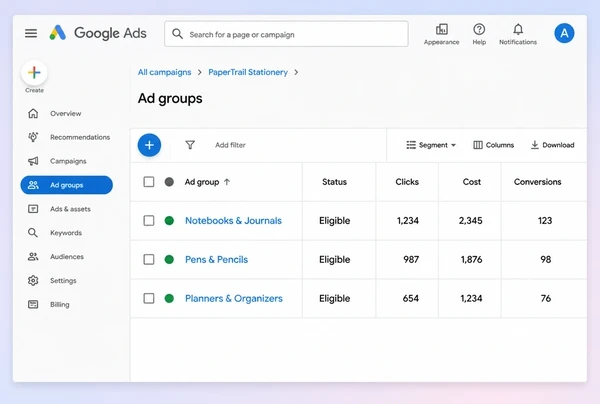Sort by Ad group column header
The height and width of the screenshot is (404, 600).
[x=202, y=182]
